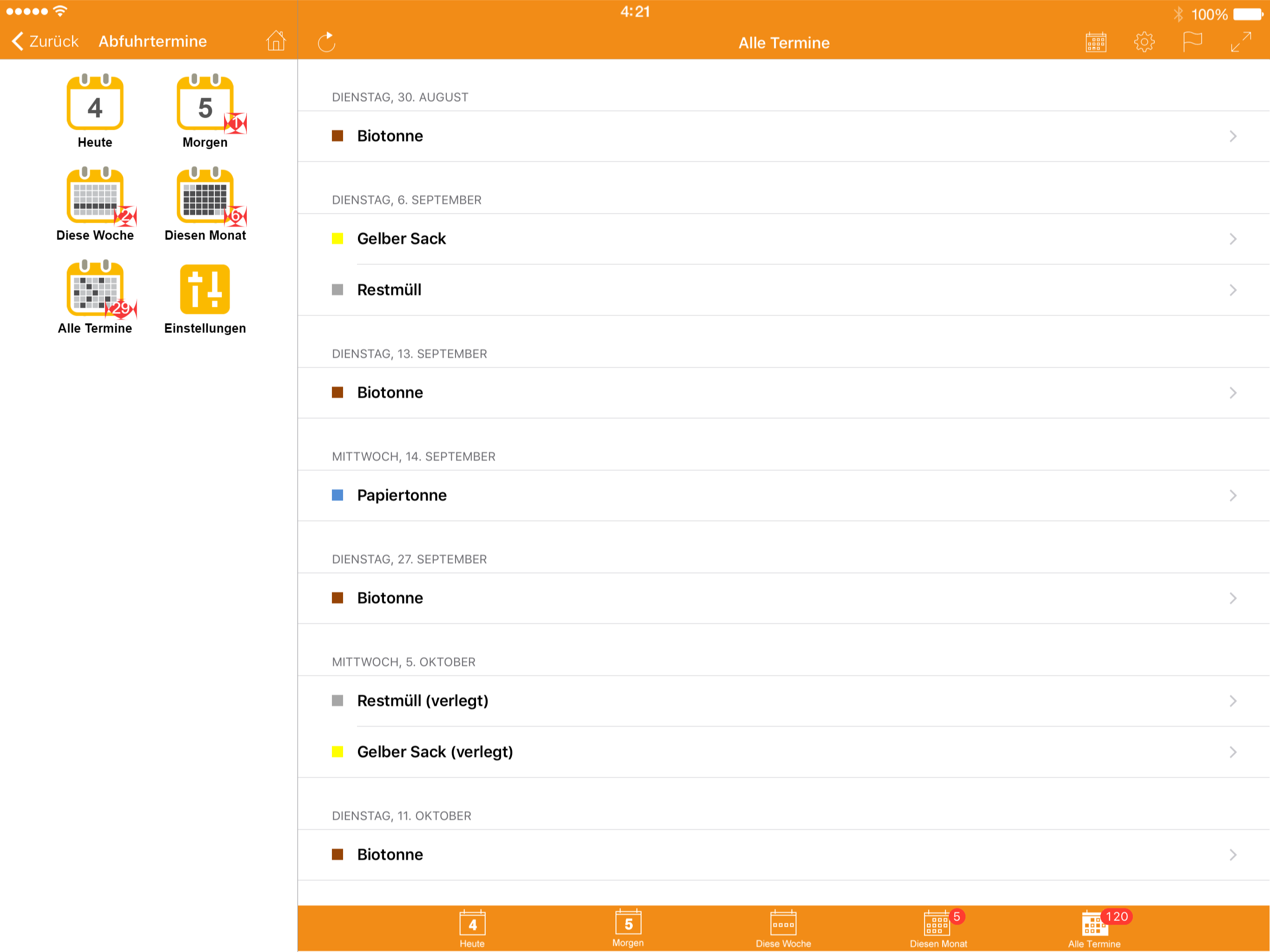This screenshot has width=1270, height=952.
Task: Tap the 4:21 clock in status bar
Action: coord(635,12)
